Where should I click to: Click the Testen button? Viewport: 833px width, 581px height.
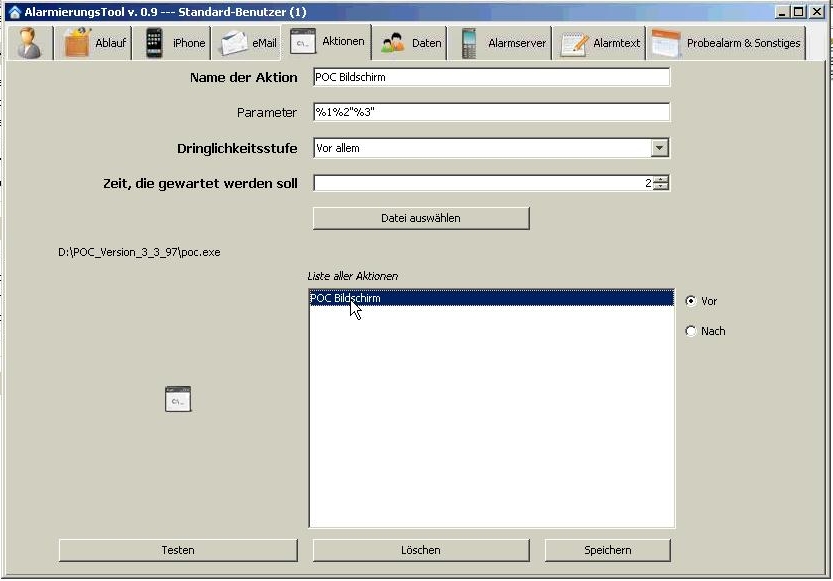178,550
